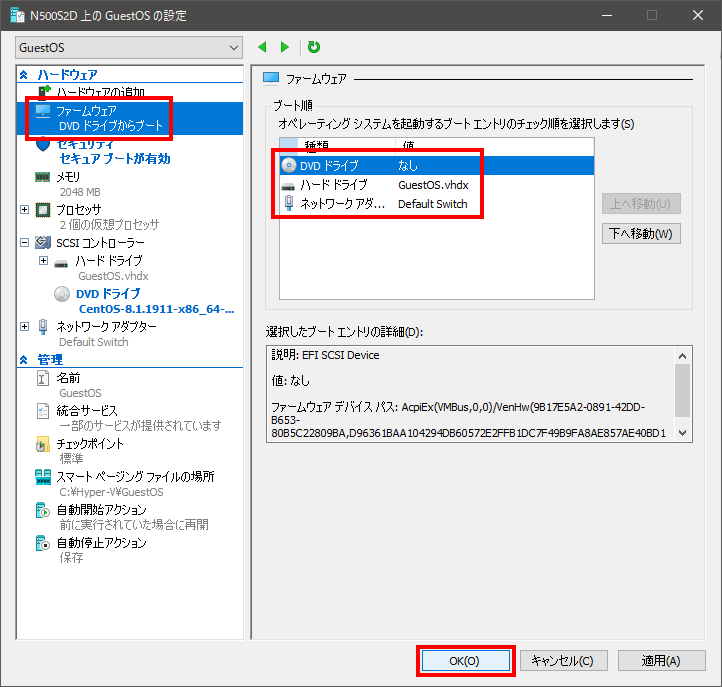Click the 名前 icon
Screen dimensions: 722x687
click(43, 378)
